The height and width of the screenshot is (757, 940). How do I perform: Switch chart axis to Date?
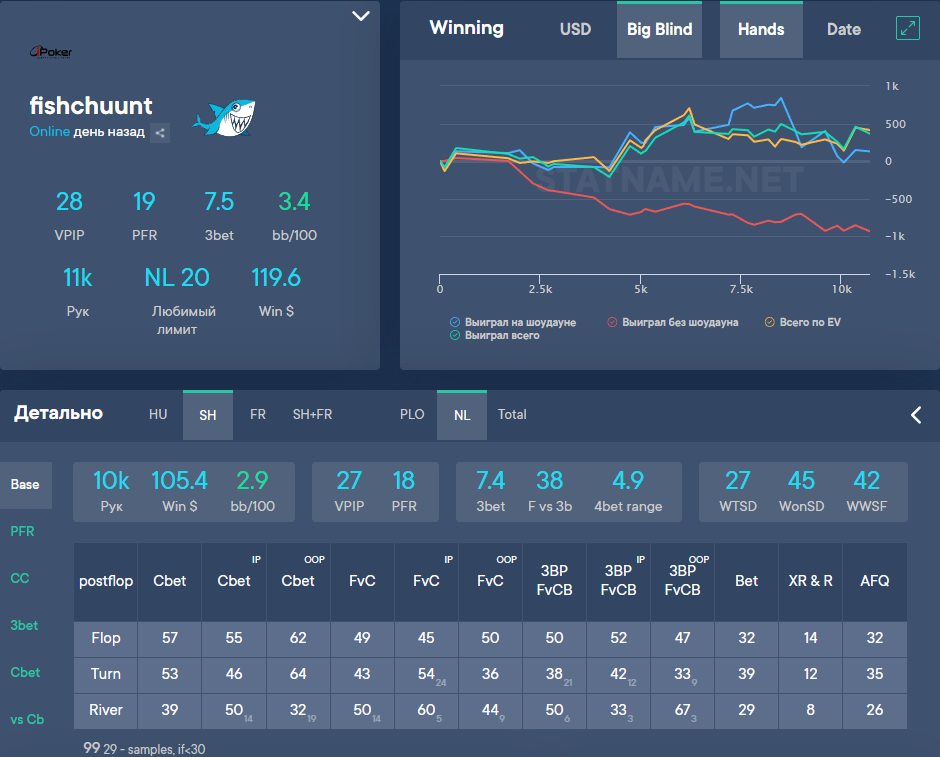(x=843, y=30)
